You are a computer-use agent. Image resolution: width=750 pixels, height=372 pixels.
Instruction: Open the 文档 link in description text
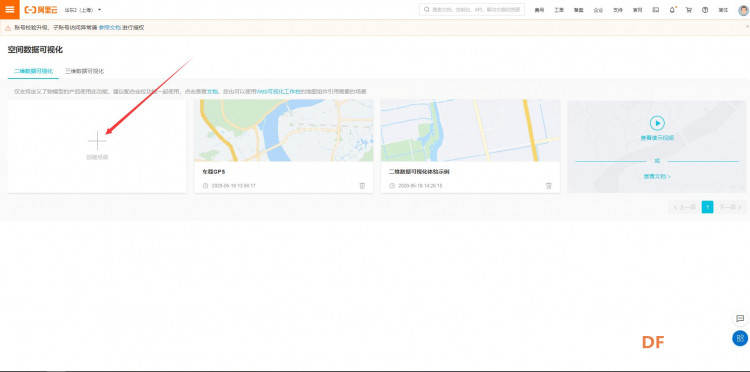pos(212,91)
